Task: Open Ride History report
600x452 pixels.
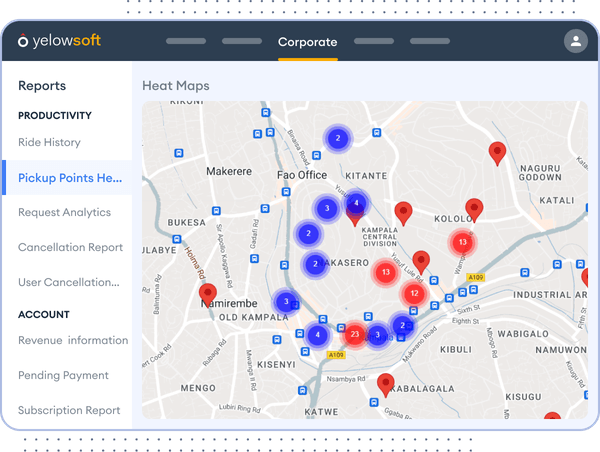Action: [x=49, y=142]
